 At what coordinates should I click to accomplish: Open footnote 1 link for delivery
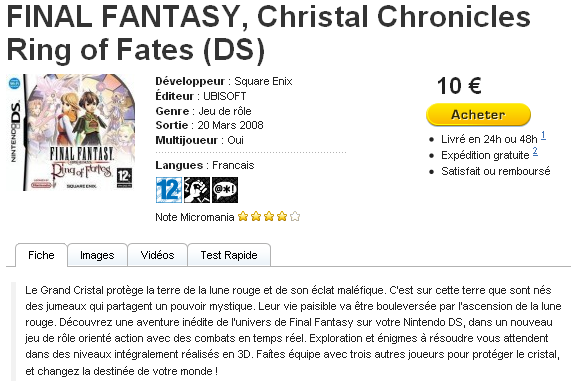[543, 135]
